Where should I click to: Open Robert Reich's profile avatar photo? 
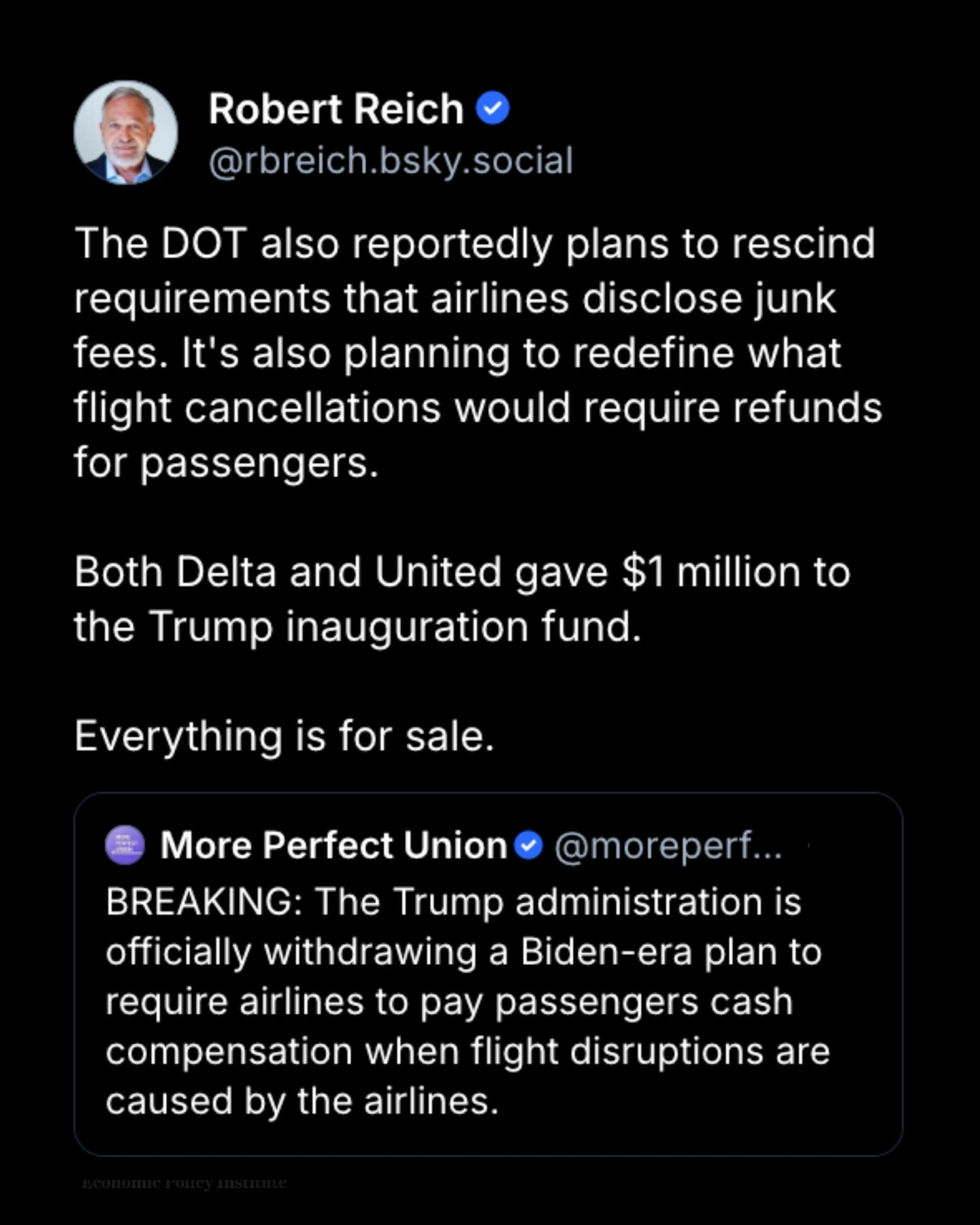(126, 133)
